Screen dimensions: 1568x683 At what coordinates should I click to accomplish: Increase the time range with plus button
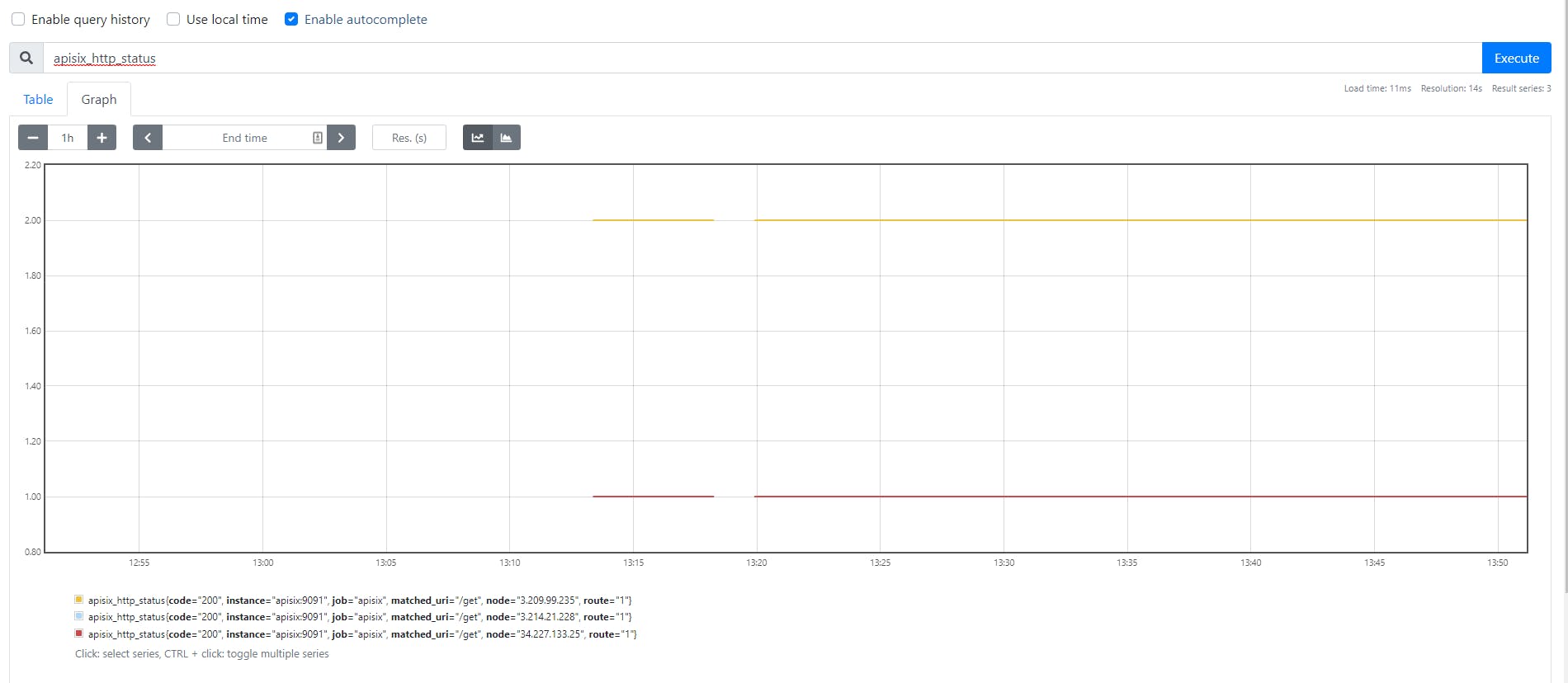click(x=102, y=138)
